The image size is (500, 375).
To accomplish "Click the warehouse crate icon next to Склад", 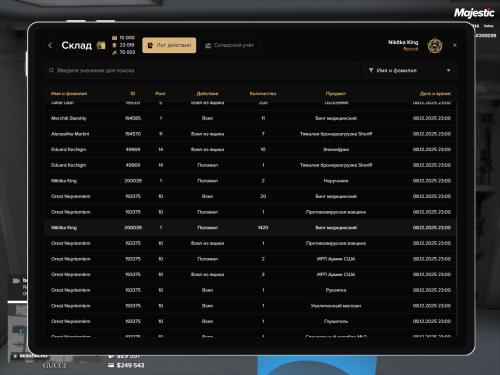I will (101, 45).
